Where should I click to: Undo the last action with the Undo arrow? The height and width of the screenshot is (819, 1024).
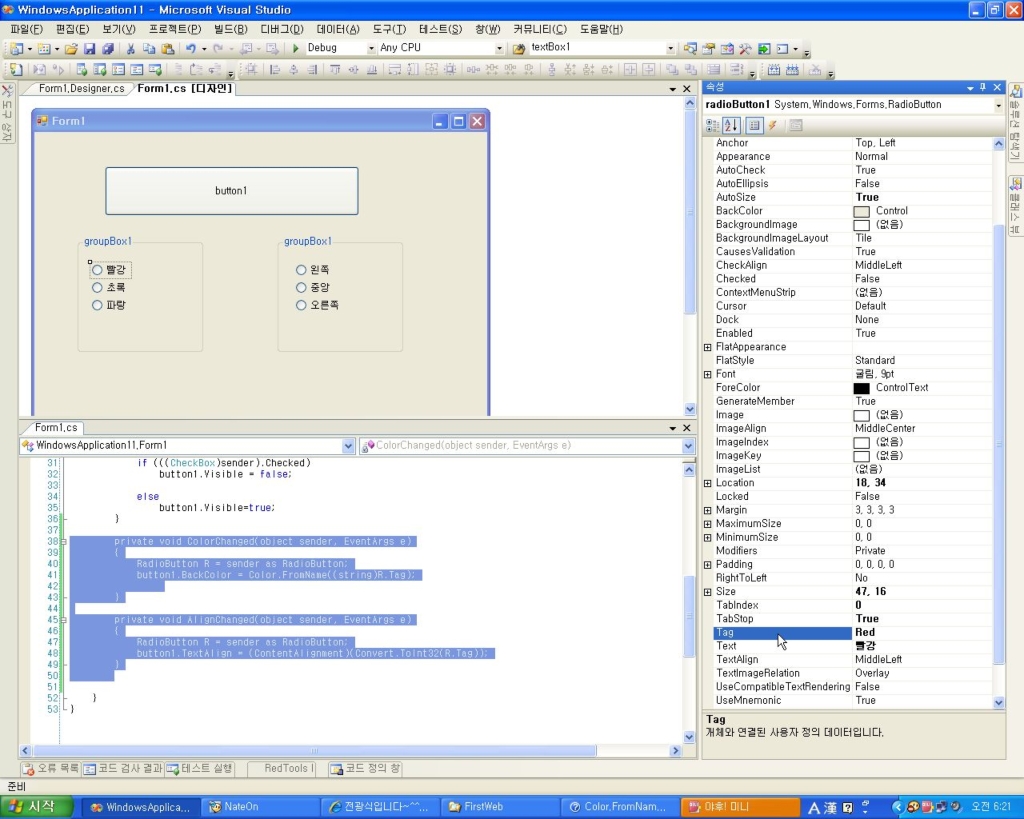coord(191,48)
